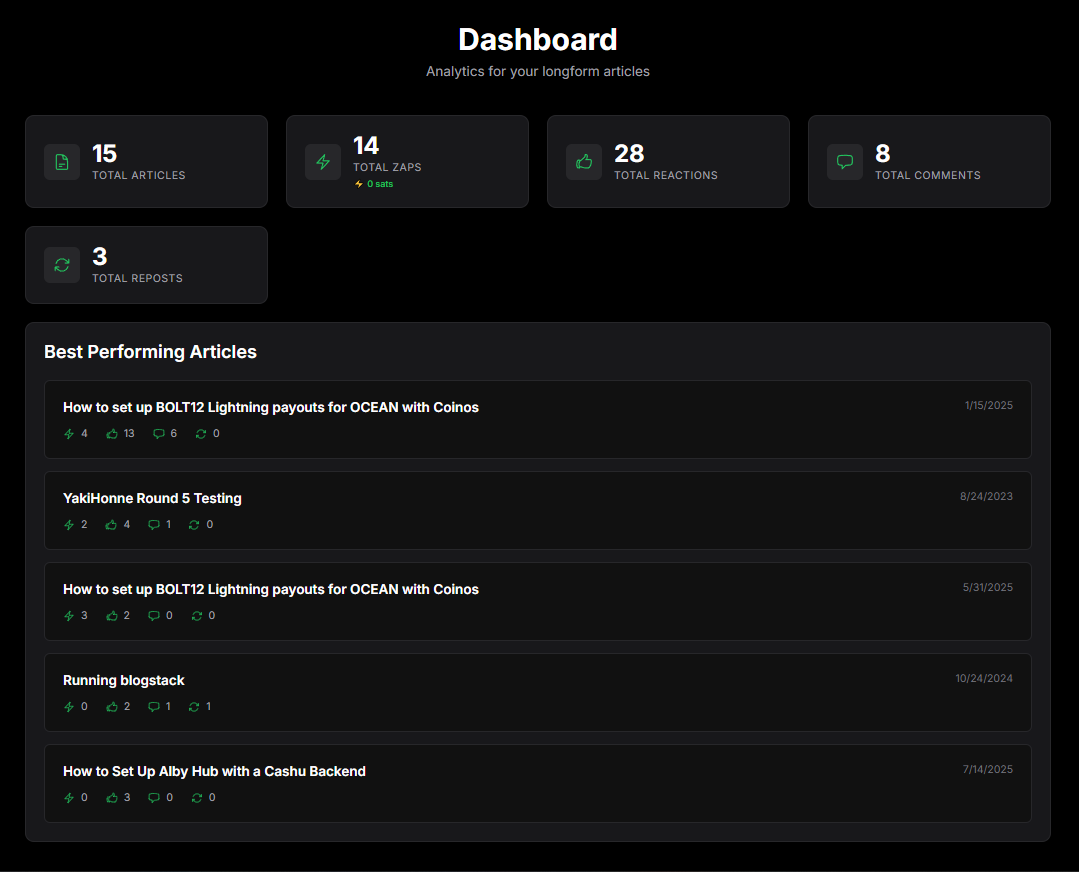Click repost icon on 1/15/2025 BOLT12 article
Screen dimensions: 1079x872
(x=201, y=434)
